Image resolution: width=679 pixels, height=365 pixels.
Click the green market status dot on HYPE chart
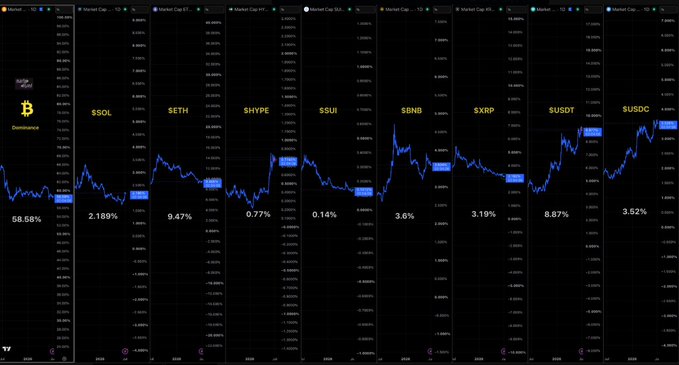274,9
